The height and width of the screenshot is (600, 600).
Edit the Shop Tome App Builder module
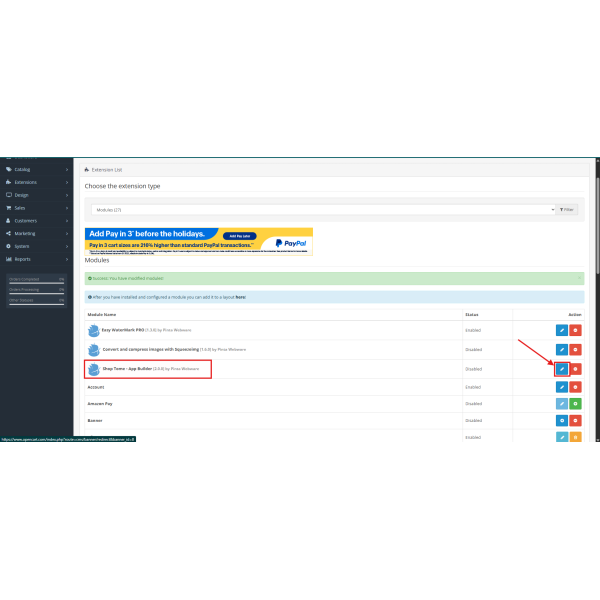(561, 369)
